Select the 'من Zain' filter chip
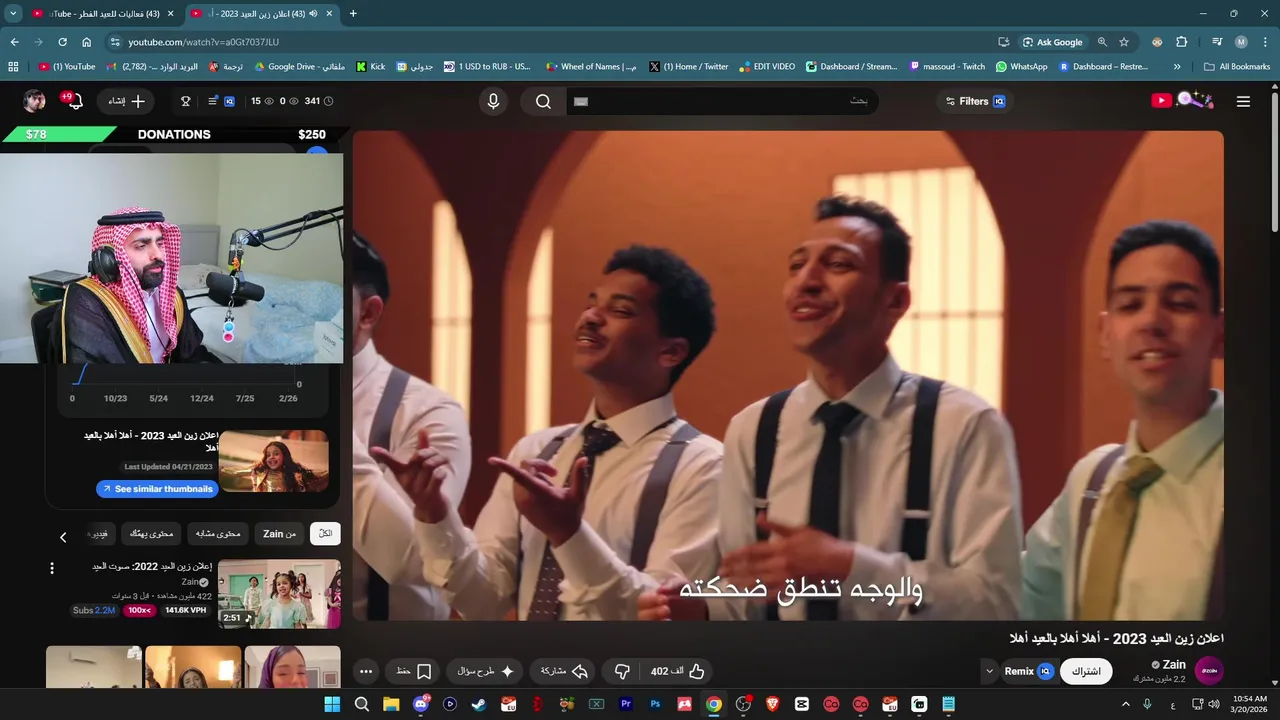Viewport: 1280px width, 720px height. coord(279,534)
